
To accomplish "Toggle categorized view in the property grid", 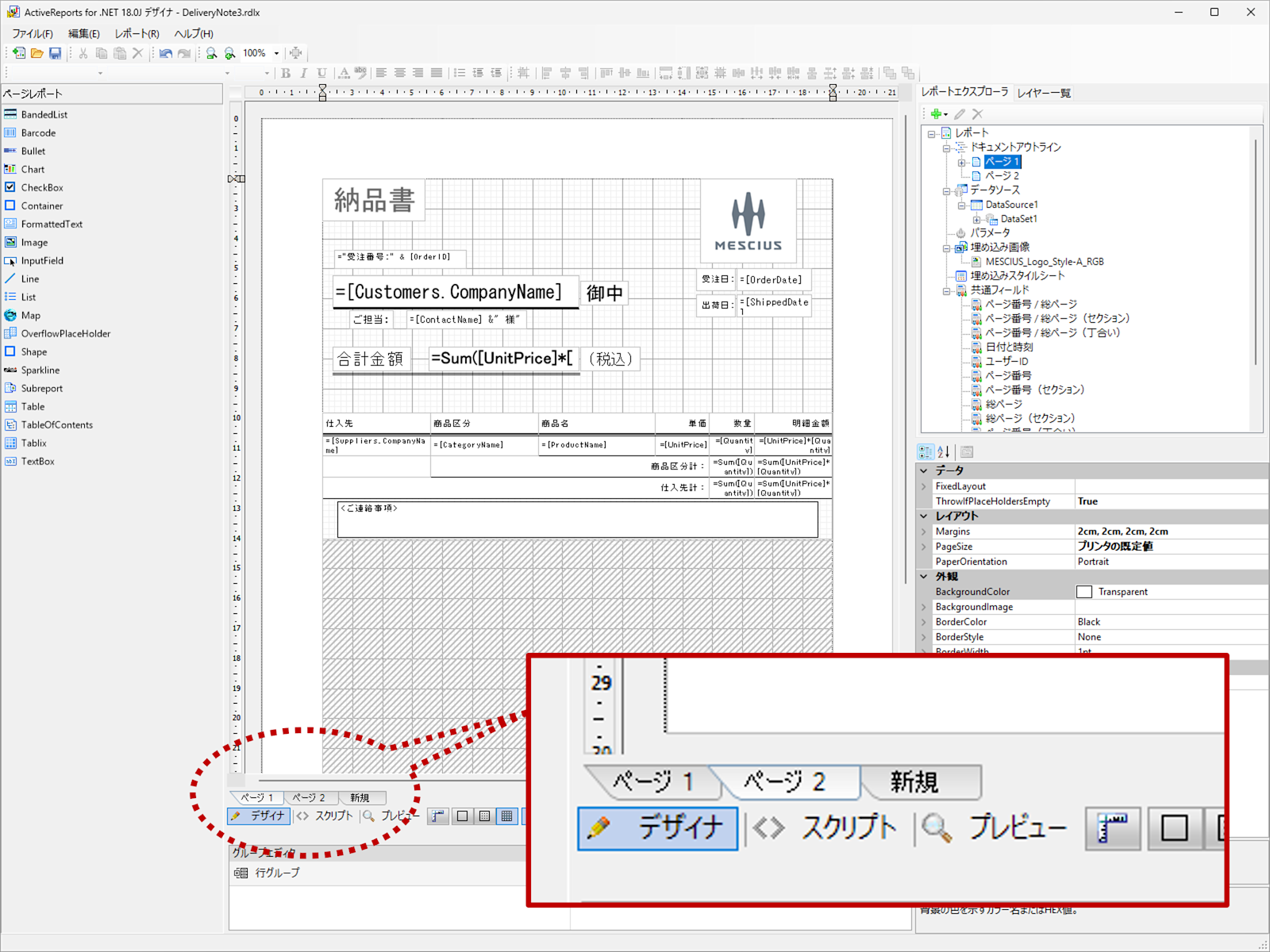I will (926, 451).
